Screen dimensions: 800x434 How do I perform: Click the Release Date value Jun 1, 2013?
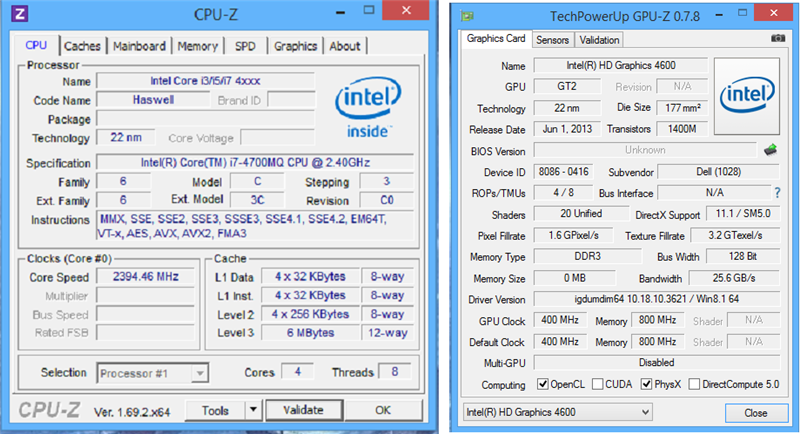click(567, 129)
